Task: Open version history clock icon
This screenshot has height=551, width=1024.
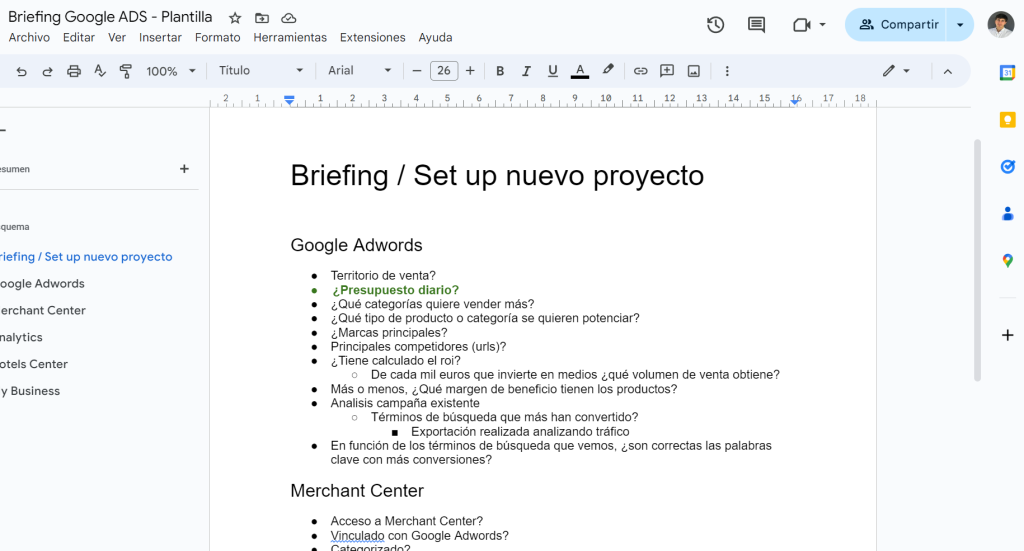Action: (715, 25)
